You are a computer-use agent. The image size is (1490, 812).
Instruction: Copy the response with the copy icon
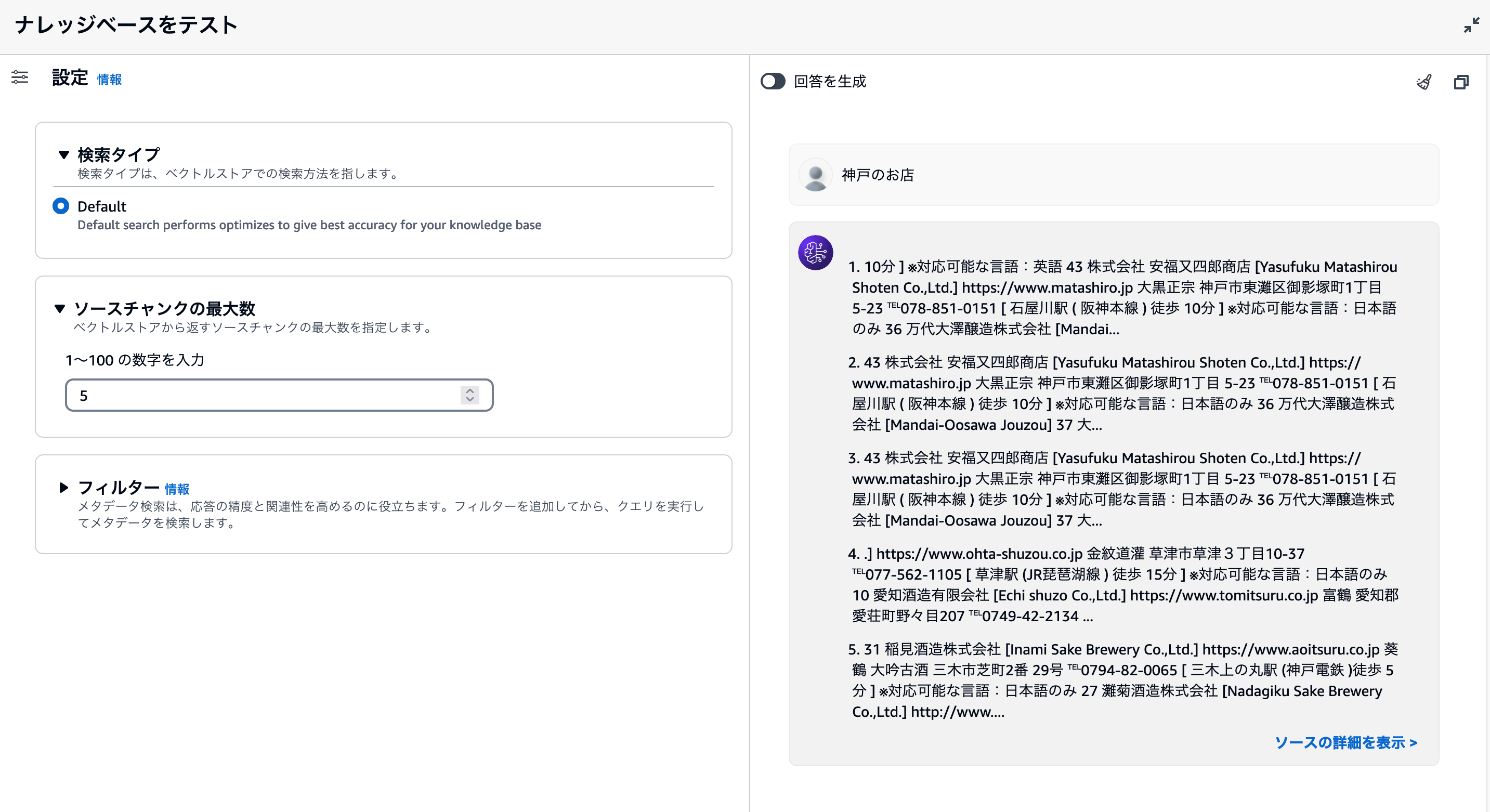[x=1461, y=82]
